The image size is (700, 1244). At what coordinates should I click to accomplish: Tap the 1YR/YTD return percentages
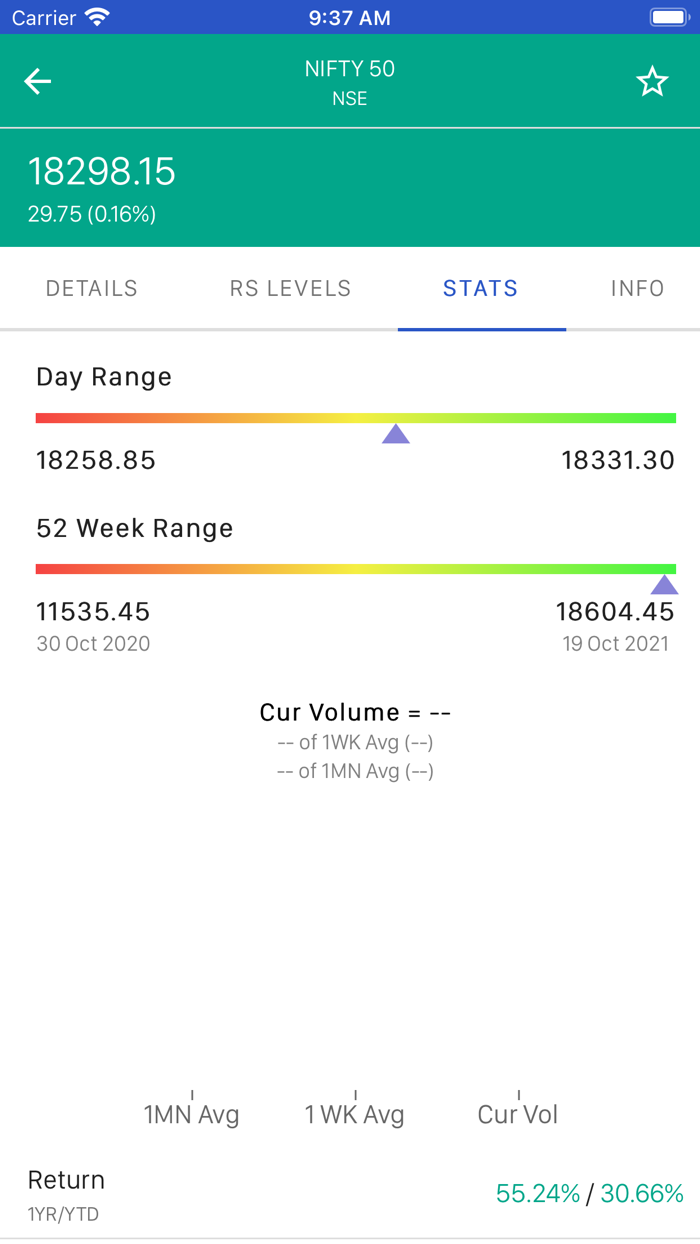590,1193
